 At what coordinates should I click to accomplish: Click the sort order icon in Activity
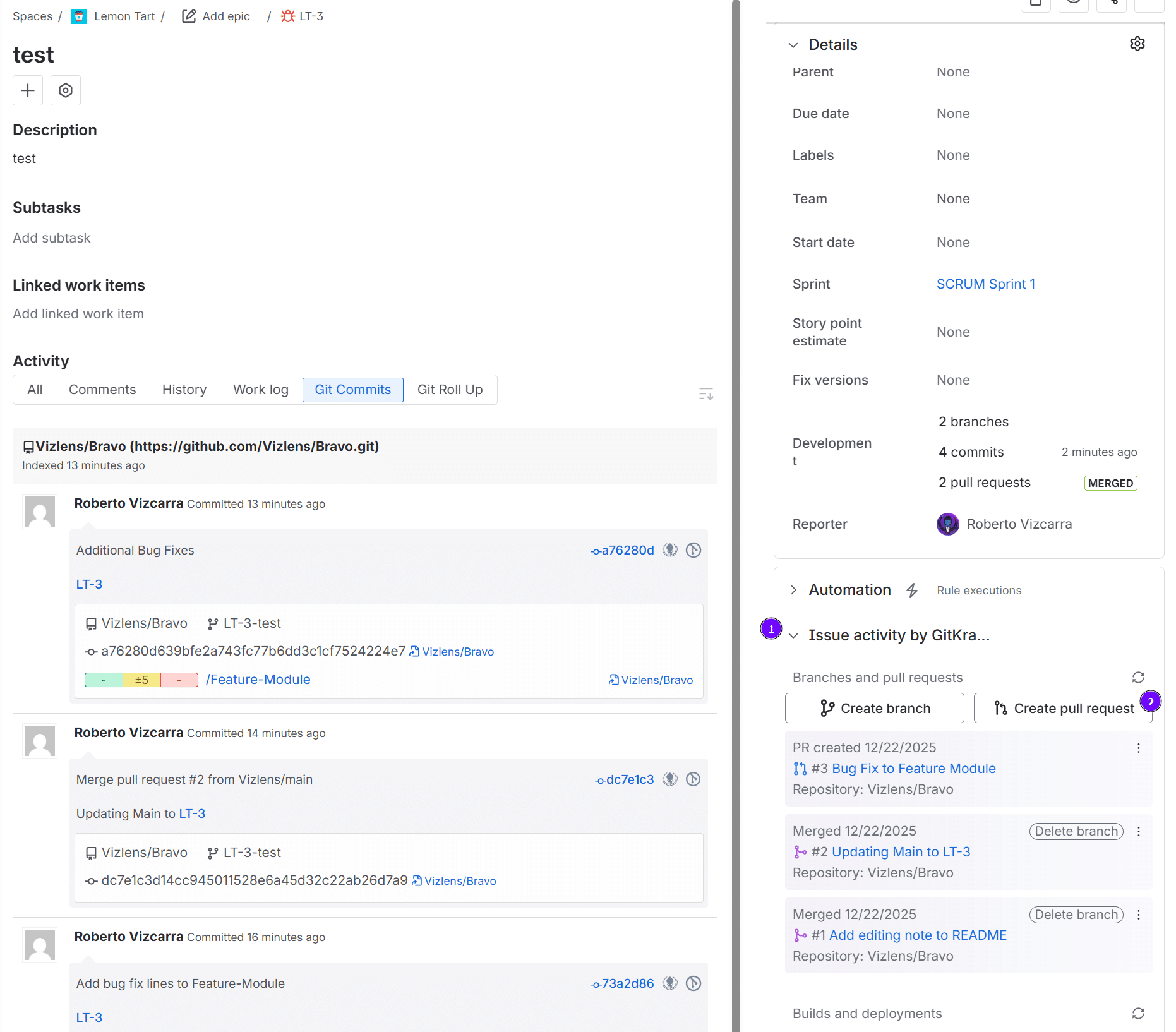705,394
